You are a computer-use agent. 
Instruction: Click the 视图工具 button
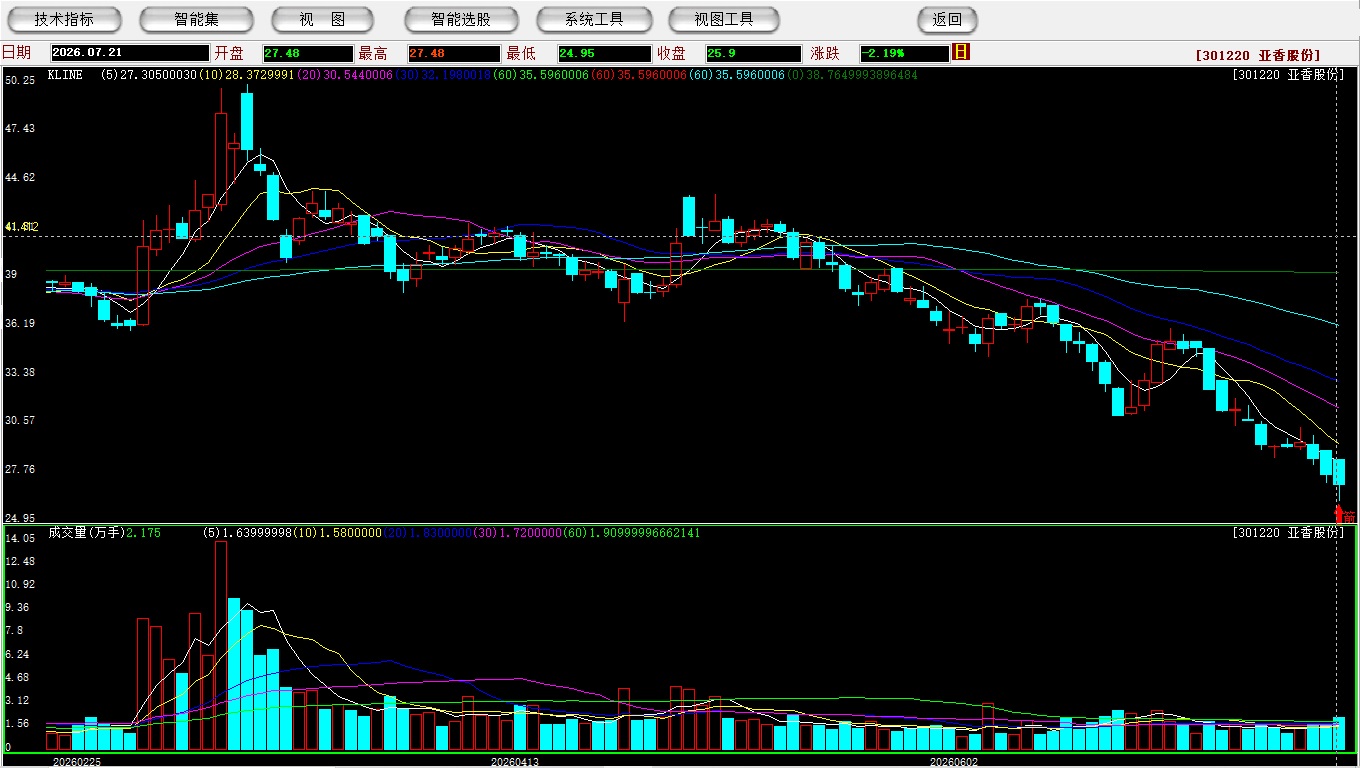coord(725,20)
